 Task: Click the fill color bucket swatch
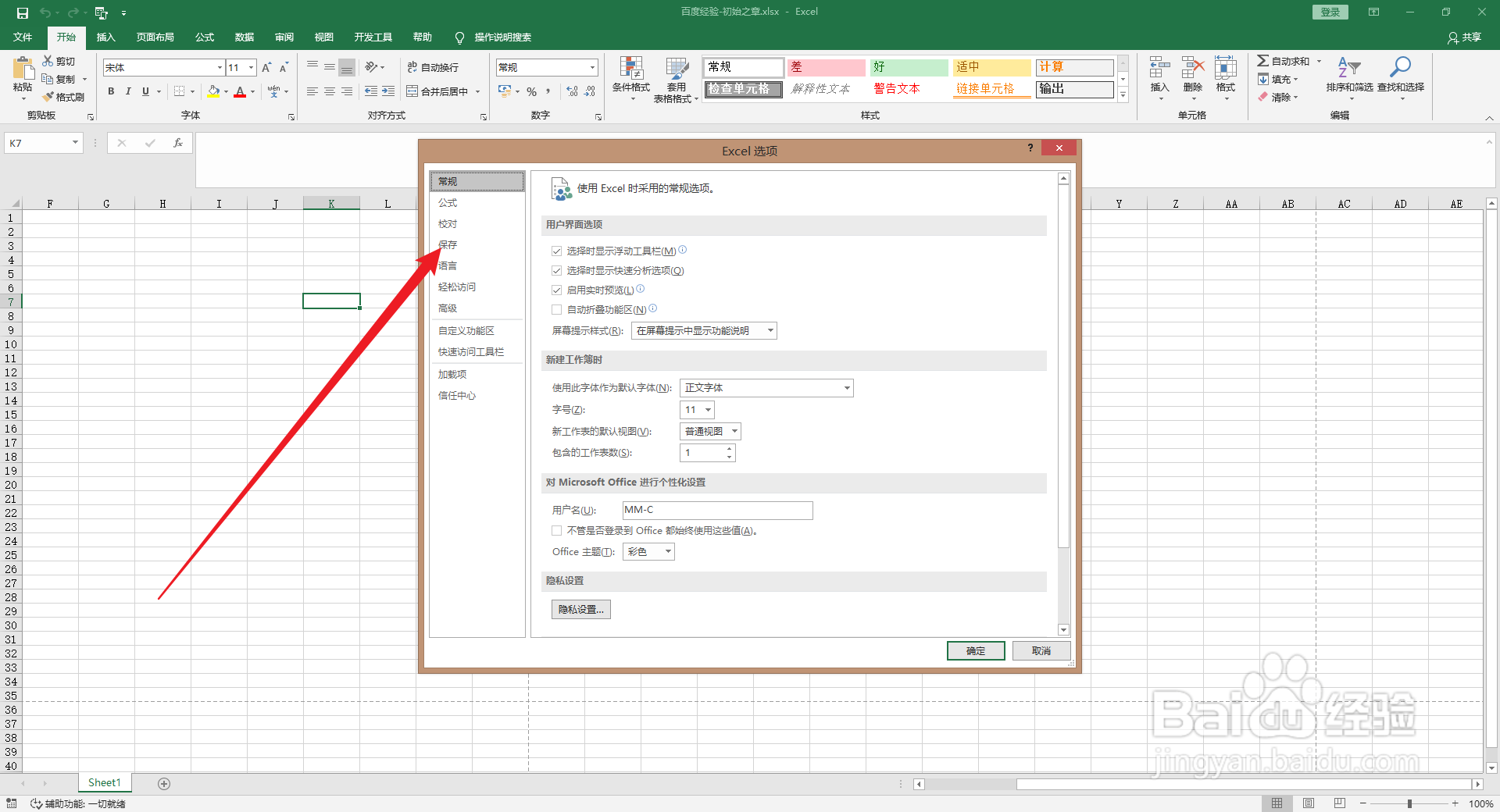click(213, 91)
